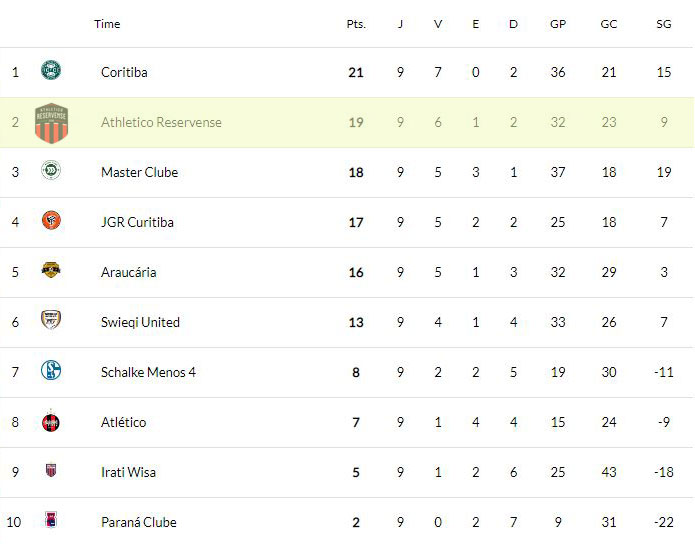This screenshot has height=553, width=695.
Task: Sort by the SG column header
Action: (x=664, y=24)
